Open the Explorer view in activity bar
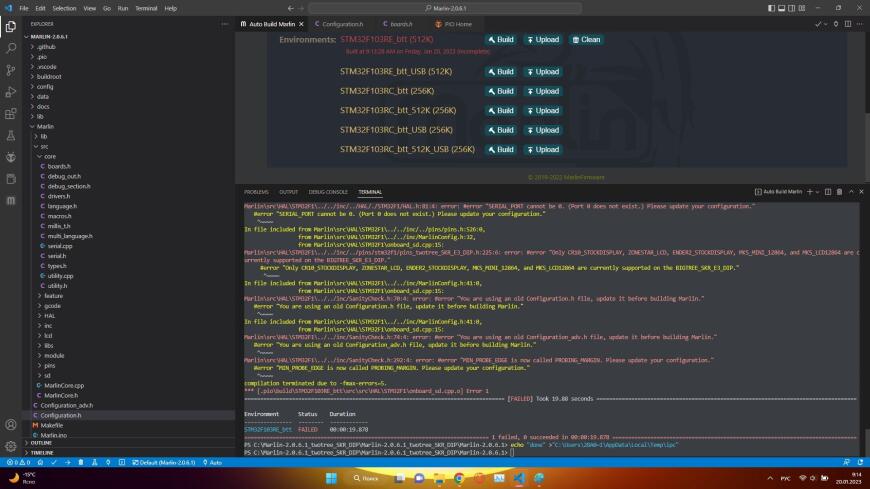Viewport: 870px width, 489px height. tap(11, 27)
